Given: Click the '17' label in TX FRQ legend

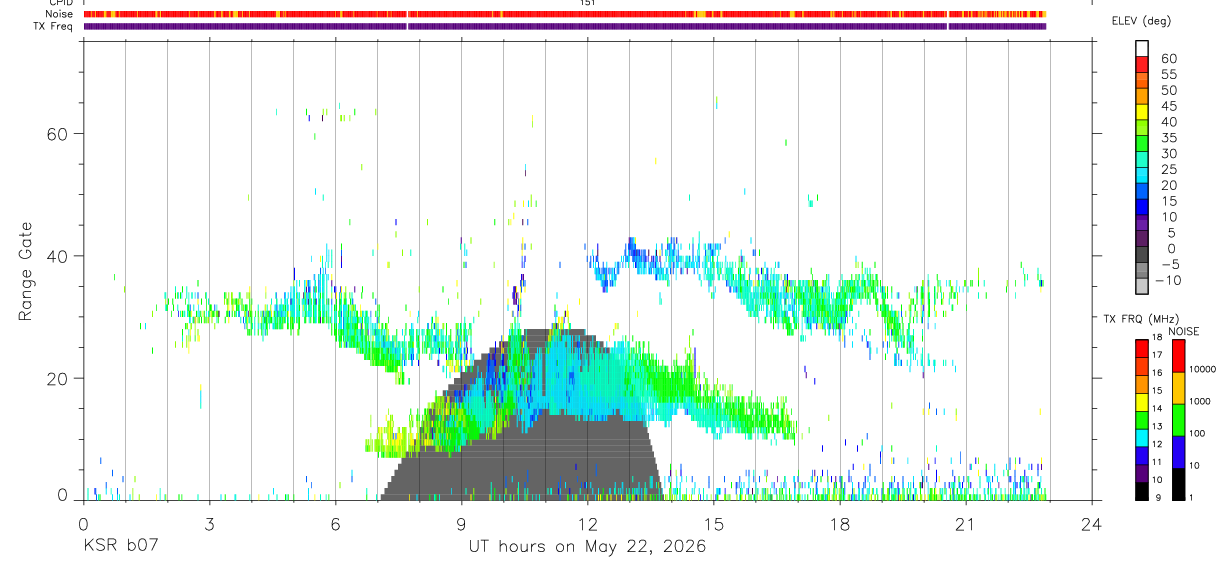Looking at the screenshot, I should 1156,355.
